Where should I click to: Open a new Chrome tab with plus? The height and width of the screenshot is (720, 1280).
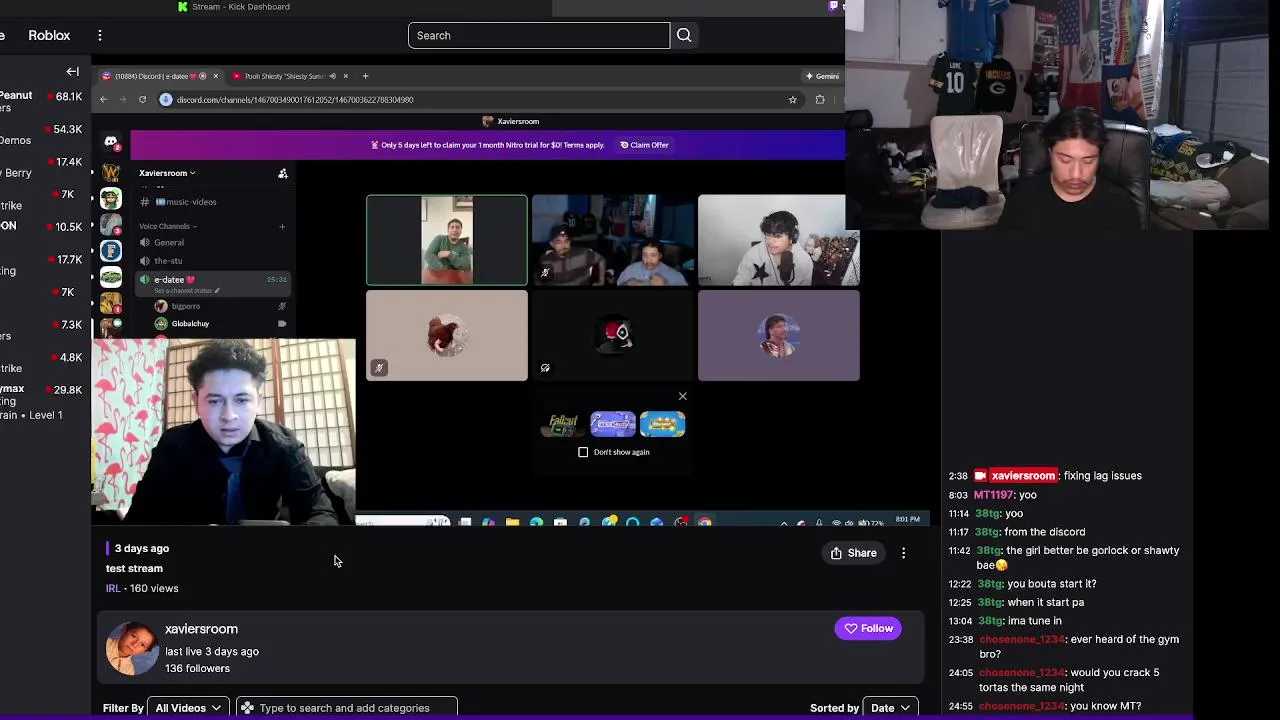point(365,76)
